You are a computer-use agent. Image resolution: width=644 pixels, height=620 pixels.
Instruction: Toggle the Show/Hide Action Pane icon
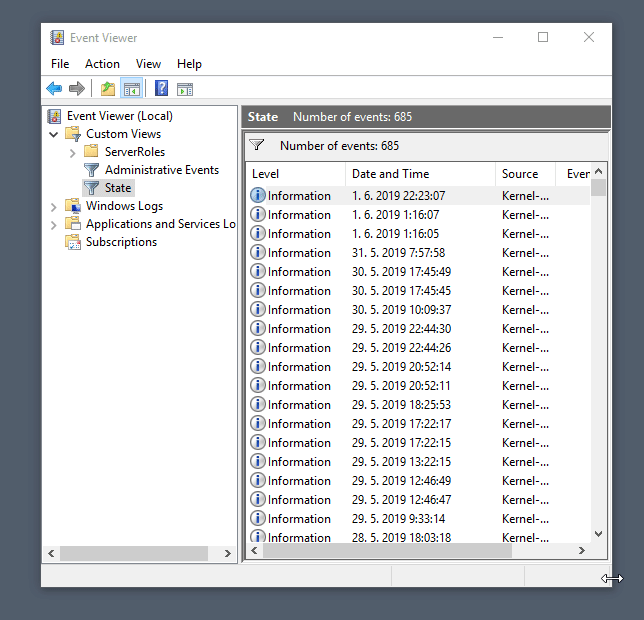[x=185, y=89]
